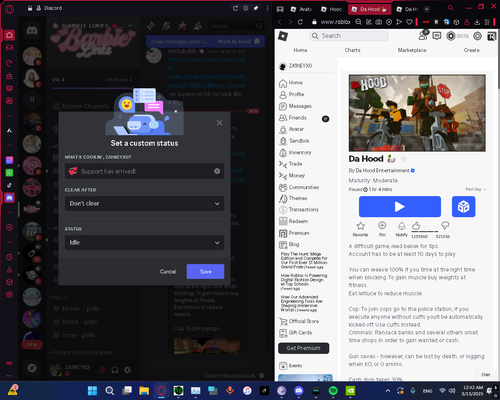
Task: Open history icon in Opera sidebar
Action: (9, 257)
